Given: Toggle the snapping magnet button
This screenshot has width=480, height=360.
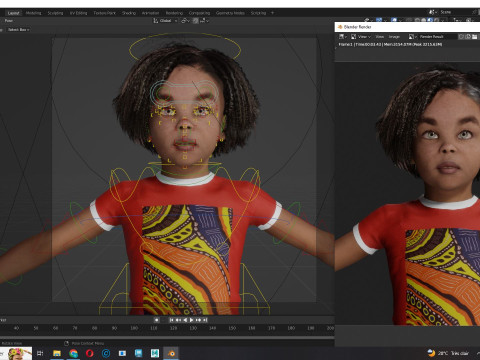Looking at the screenshot, I should click(x=195, y=21).
